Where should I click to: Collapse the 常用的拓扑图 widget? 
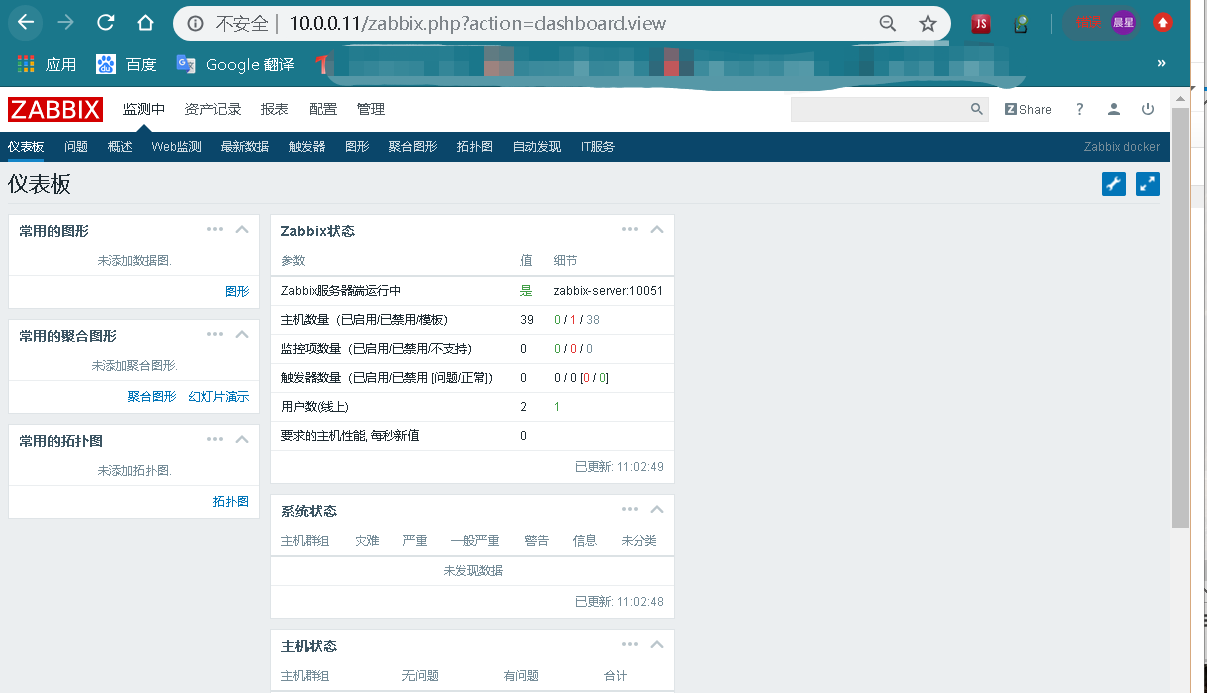[x=241, y=439]
